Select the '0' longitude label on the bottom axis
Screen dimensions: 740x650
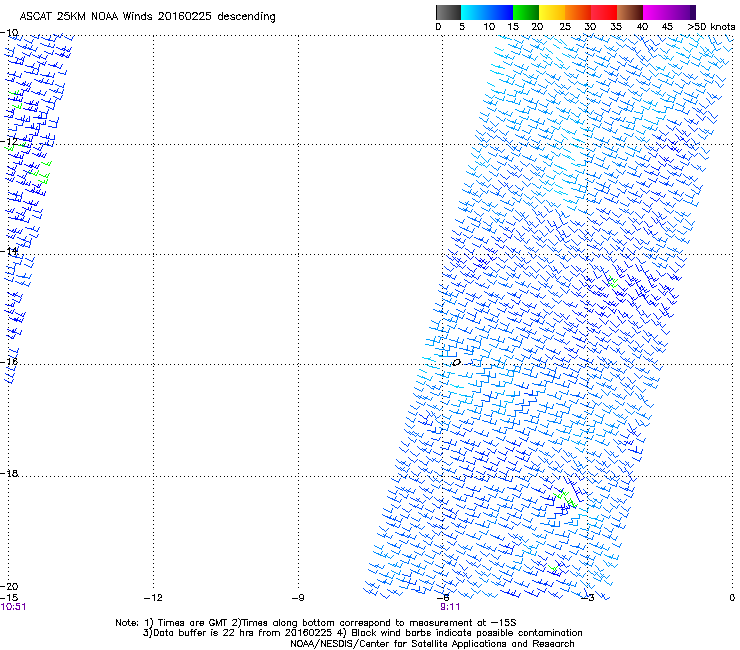click(732, 598)
